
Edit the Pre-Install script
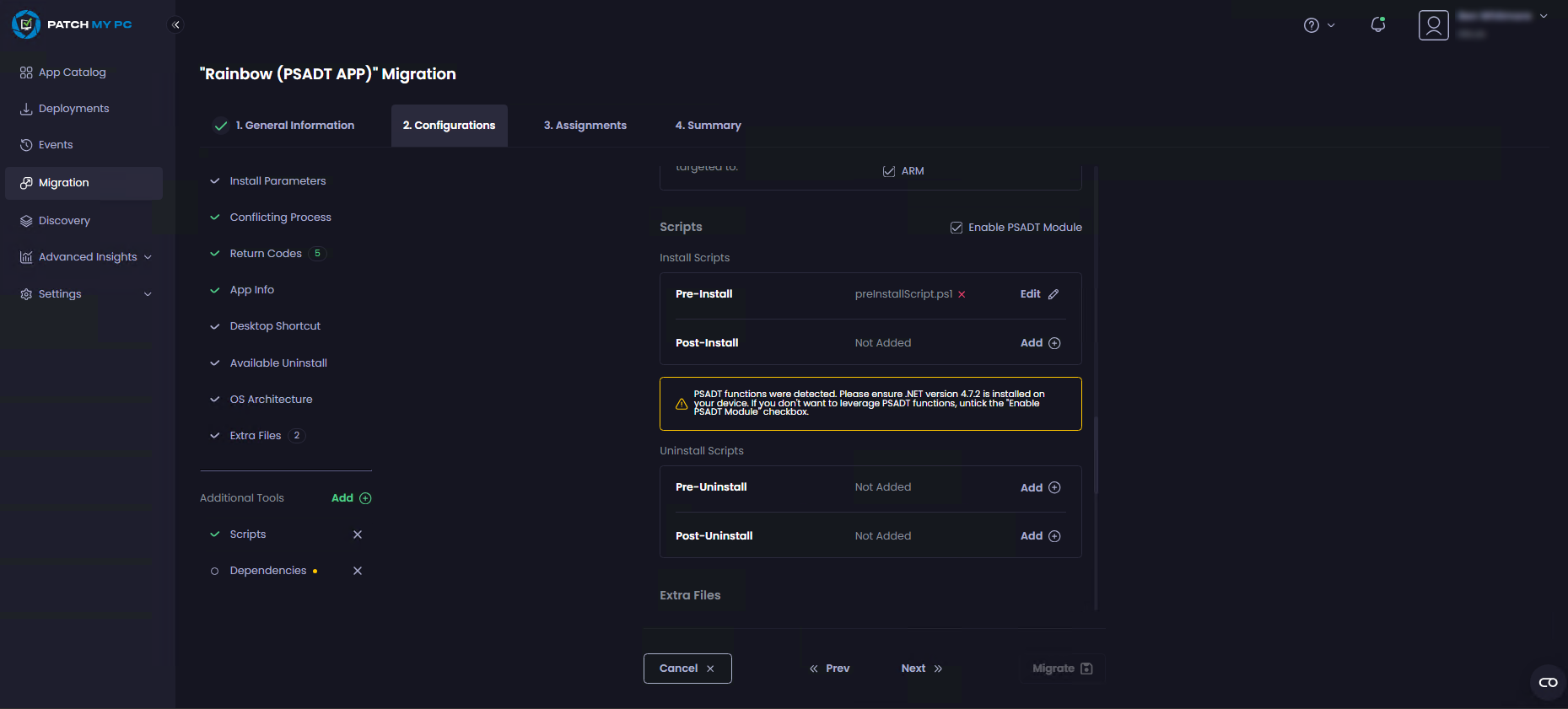click(x=1039, y=294)
